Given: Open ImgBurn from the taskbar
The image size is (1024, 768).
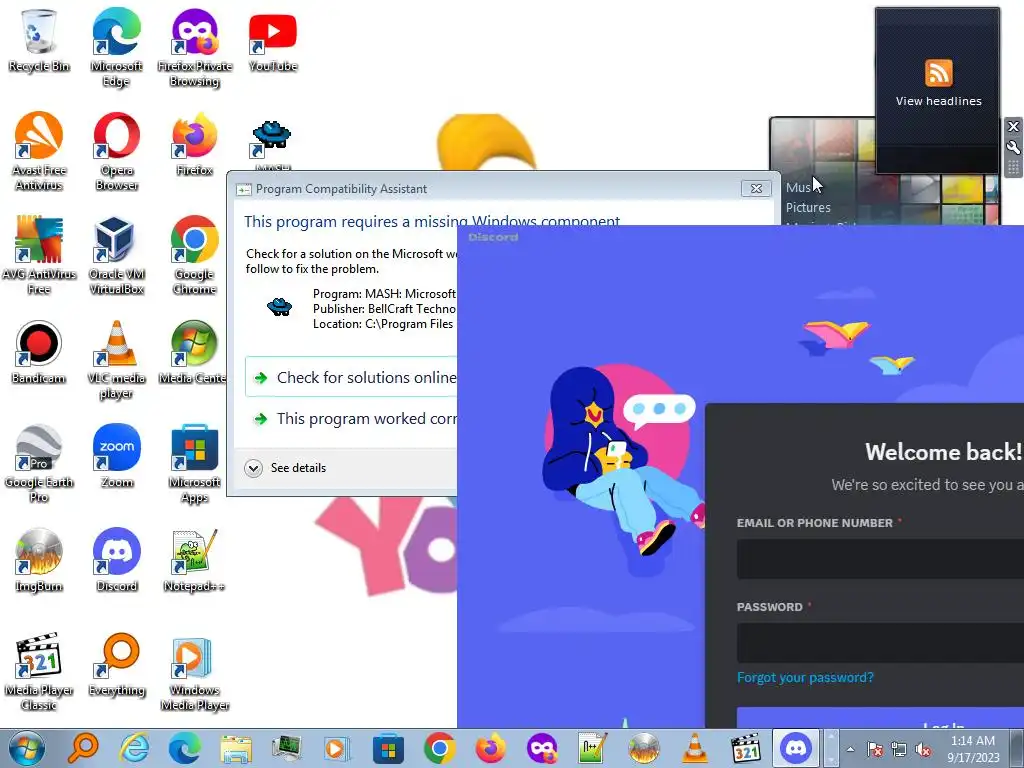Looking at the screenshot, I should (x=643, y=748).
